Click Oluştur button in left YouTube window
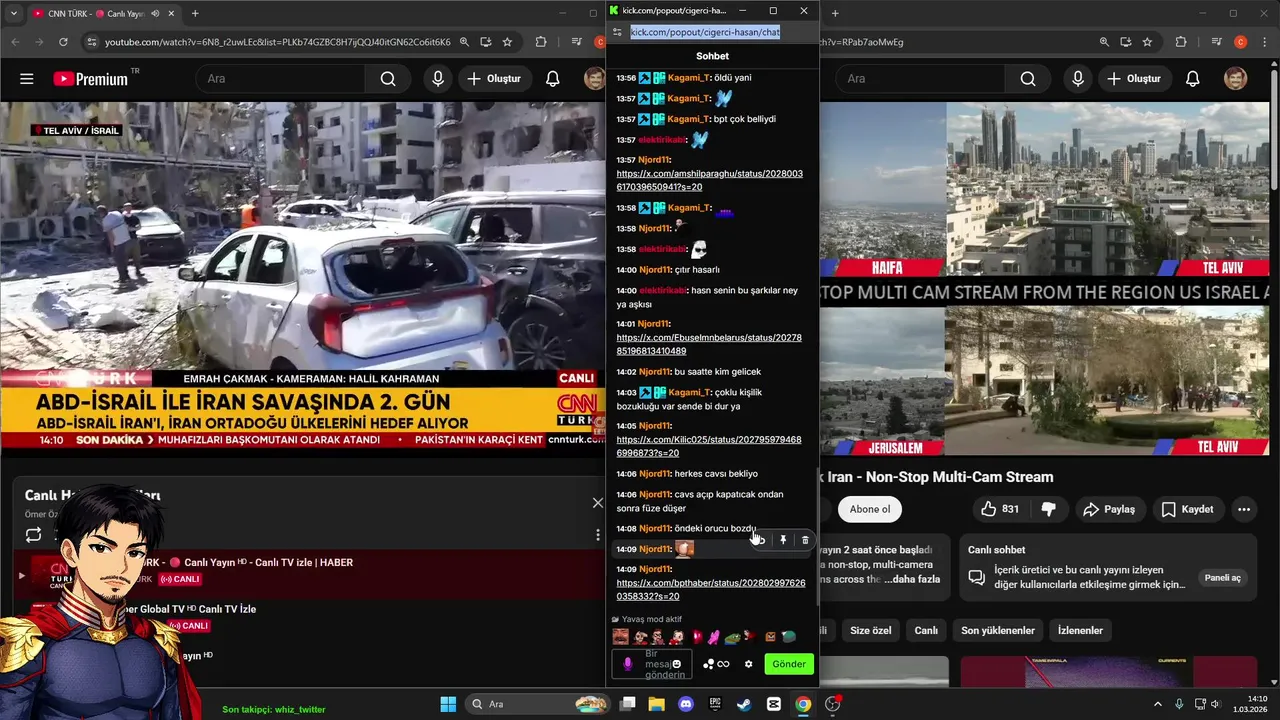Viewport: 1280px width, 720px height. pos(494,79)
